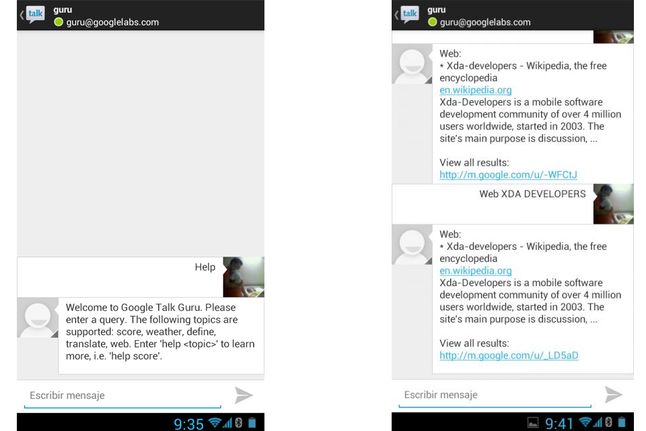Tap guru avatar beside second Web result
The image size is (646, 431).
click(412, 245)
